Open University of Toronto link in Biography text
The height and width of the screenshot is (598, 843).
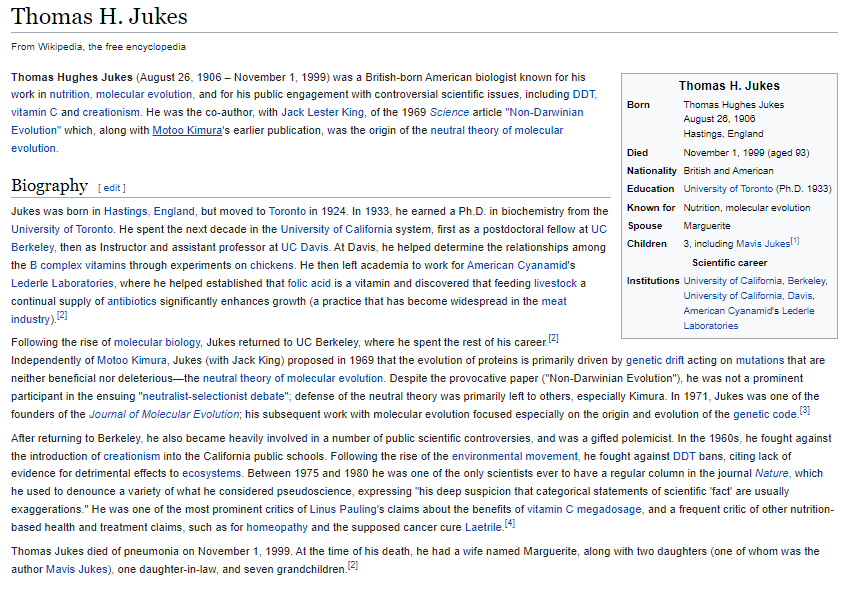(x=62, y=229)
